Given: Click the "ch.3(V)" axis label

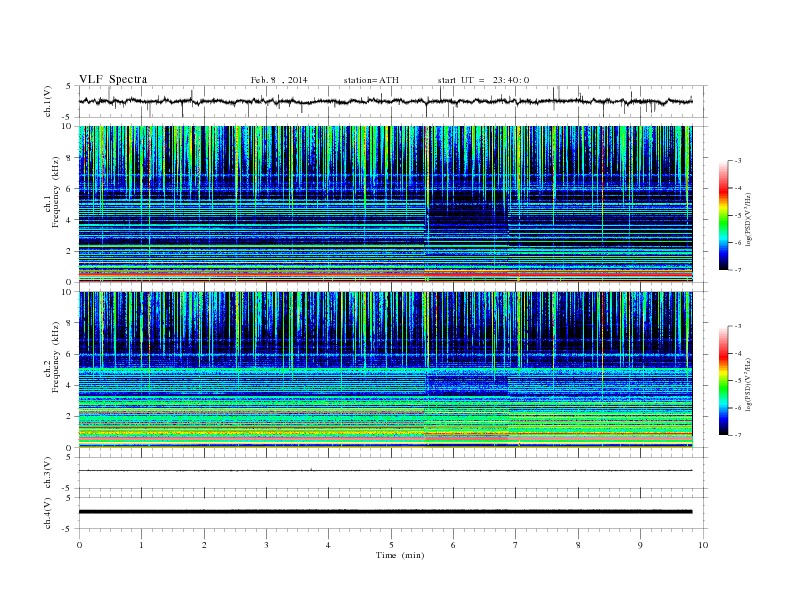Looking at the screenshot, I should pyautogui.click(x=48, y=473).
